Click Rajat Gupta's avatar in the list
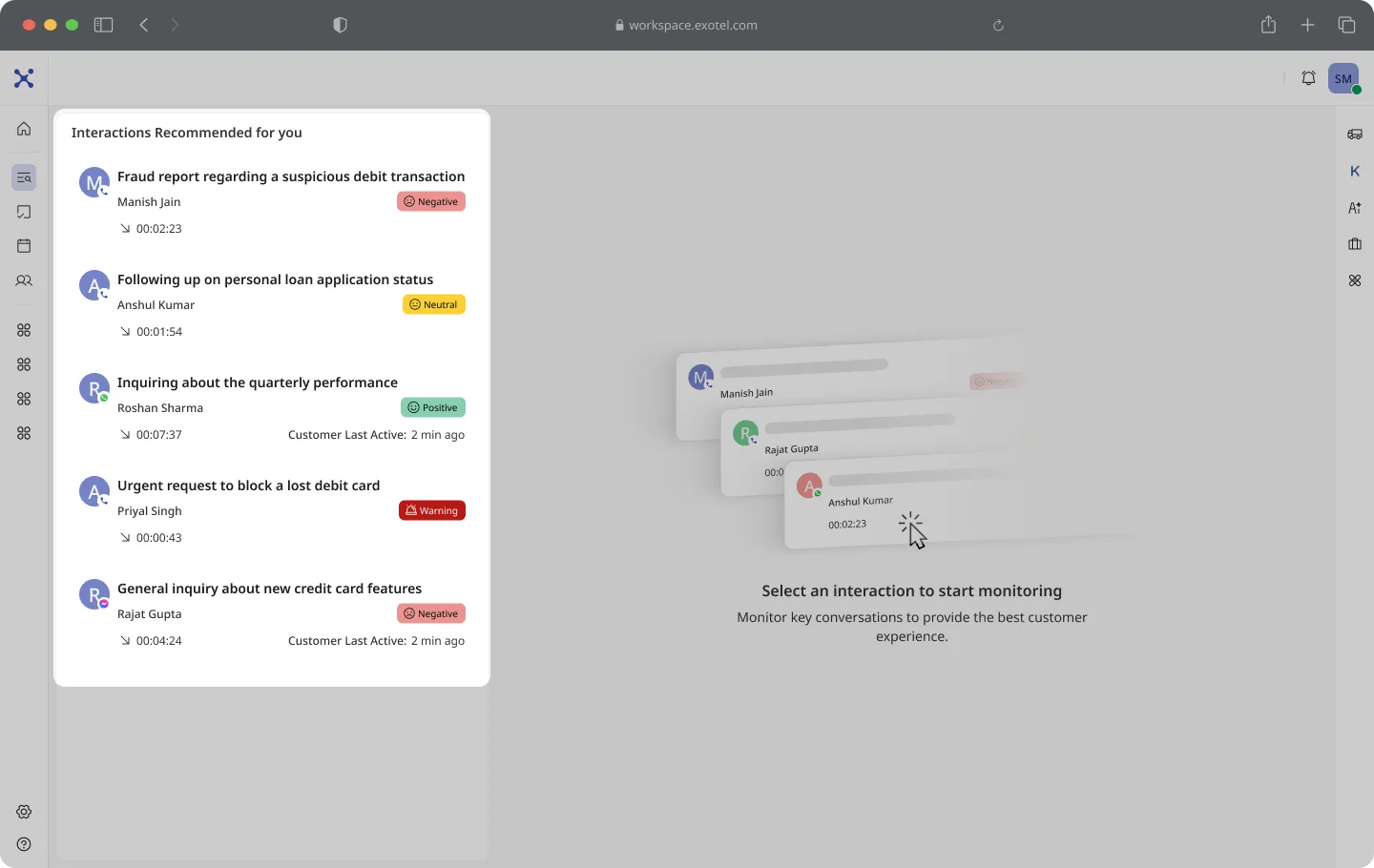 tap(94, 594)
